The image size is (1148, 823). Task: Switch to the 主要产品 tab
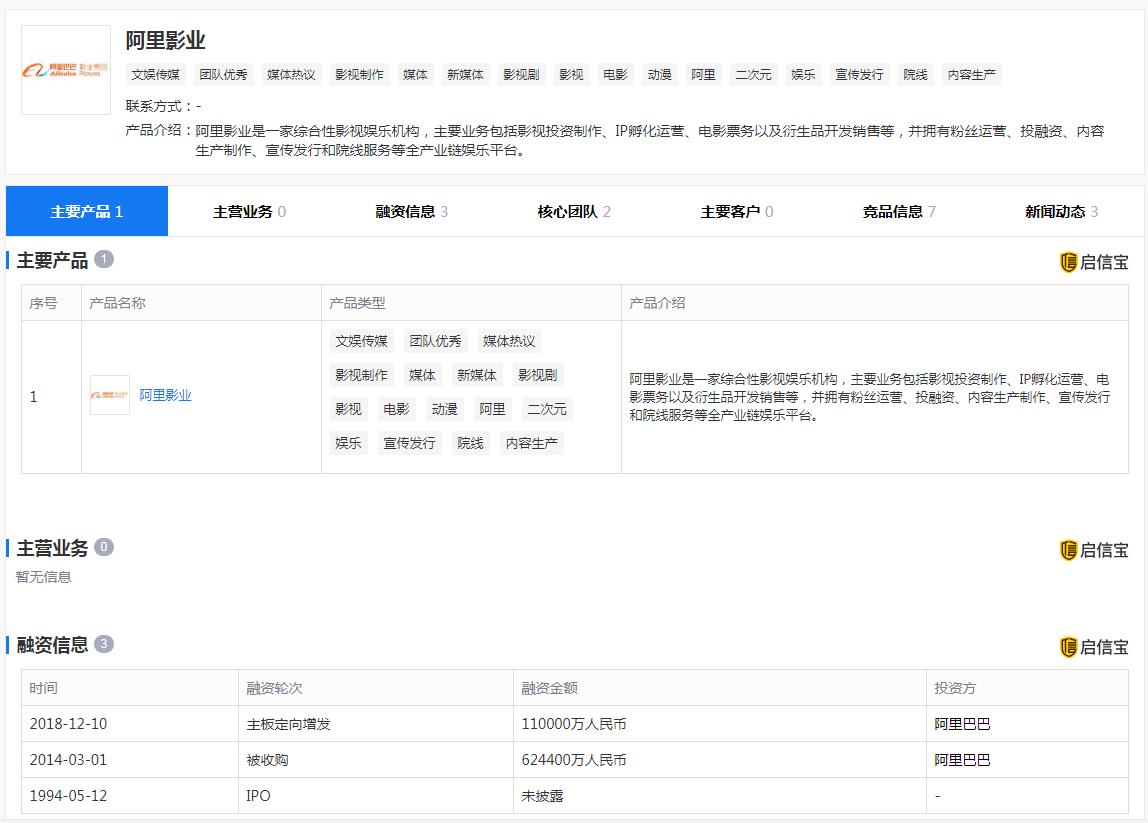(x=86, y=212)
